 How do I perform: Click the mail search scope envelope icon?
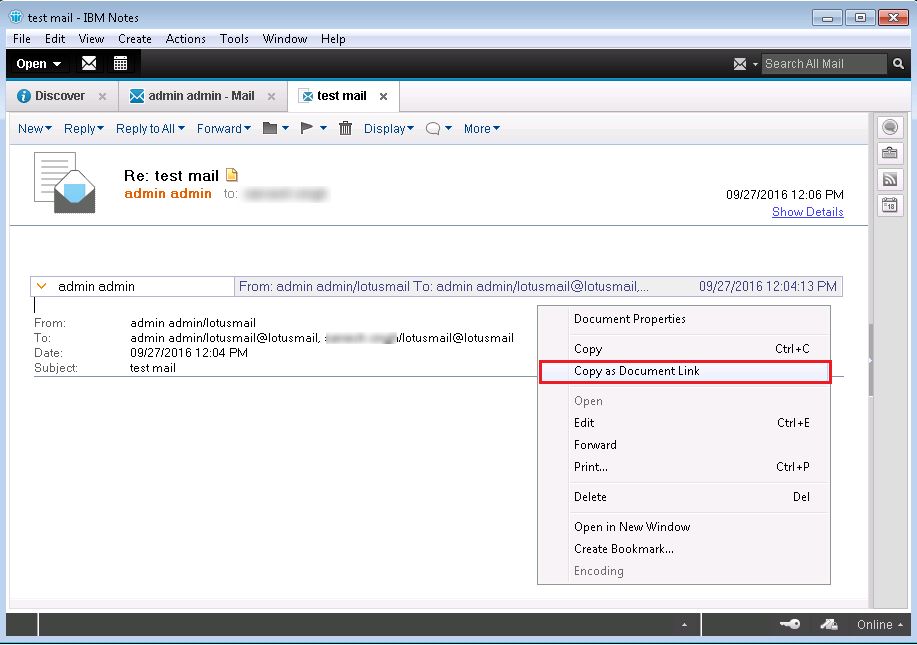point(740,64)
